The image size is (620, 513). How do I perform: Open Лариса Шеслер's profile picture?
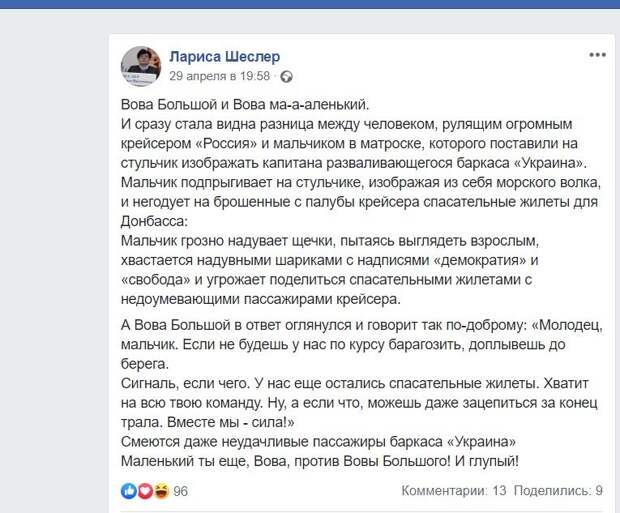point(141,66)
